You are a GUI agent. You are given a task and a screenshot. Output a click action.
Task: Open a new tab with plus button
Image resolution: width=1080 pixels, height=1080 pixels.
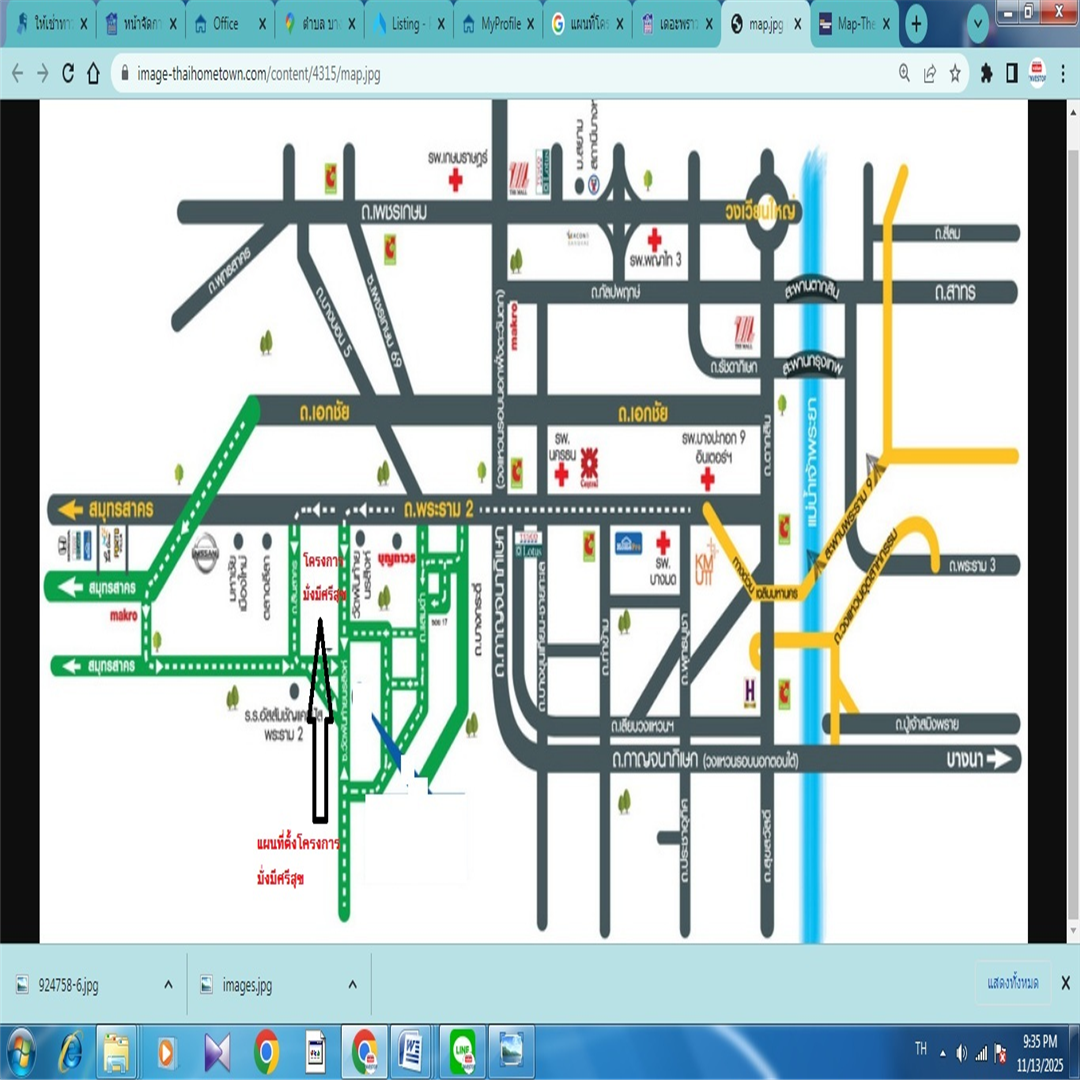tap(916, 25)
